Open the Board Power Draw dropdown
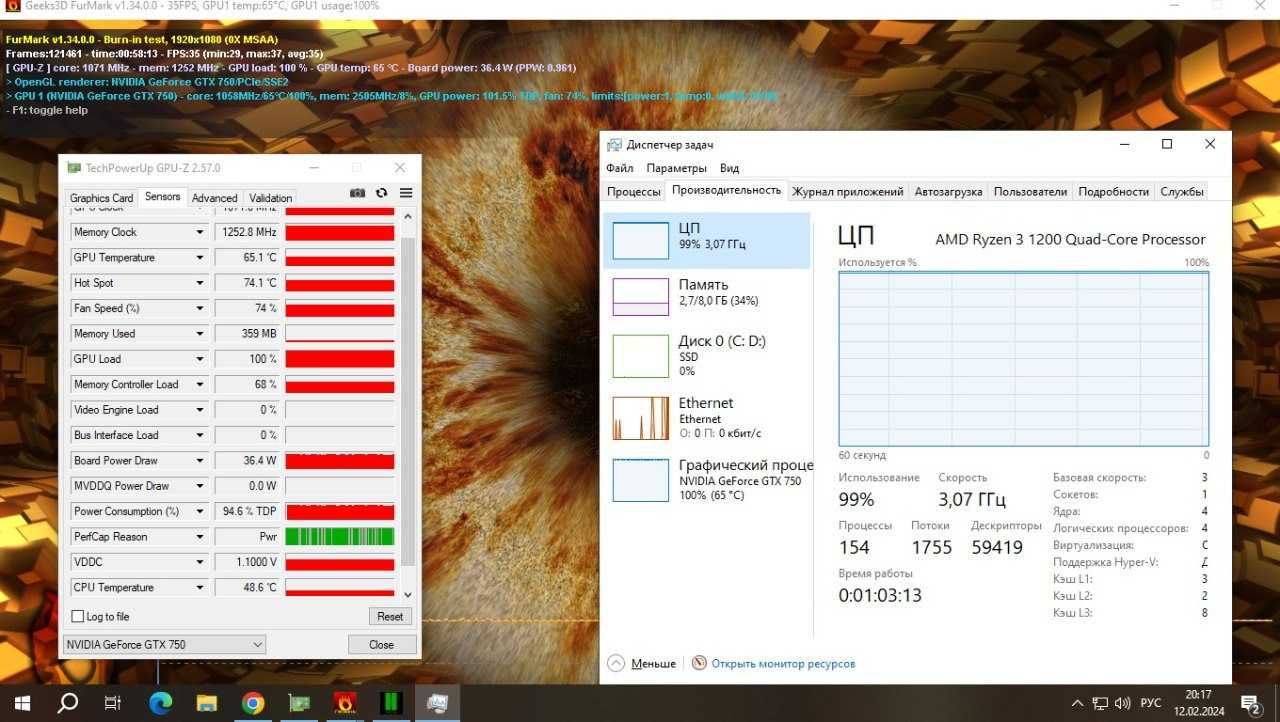 (x=199, y=461)
